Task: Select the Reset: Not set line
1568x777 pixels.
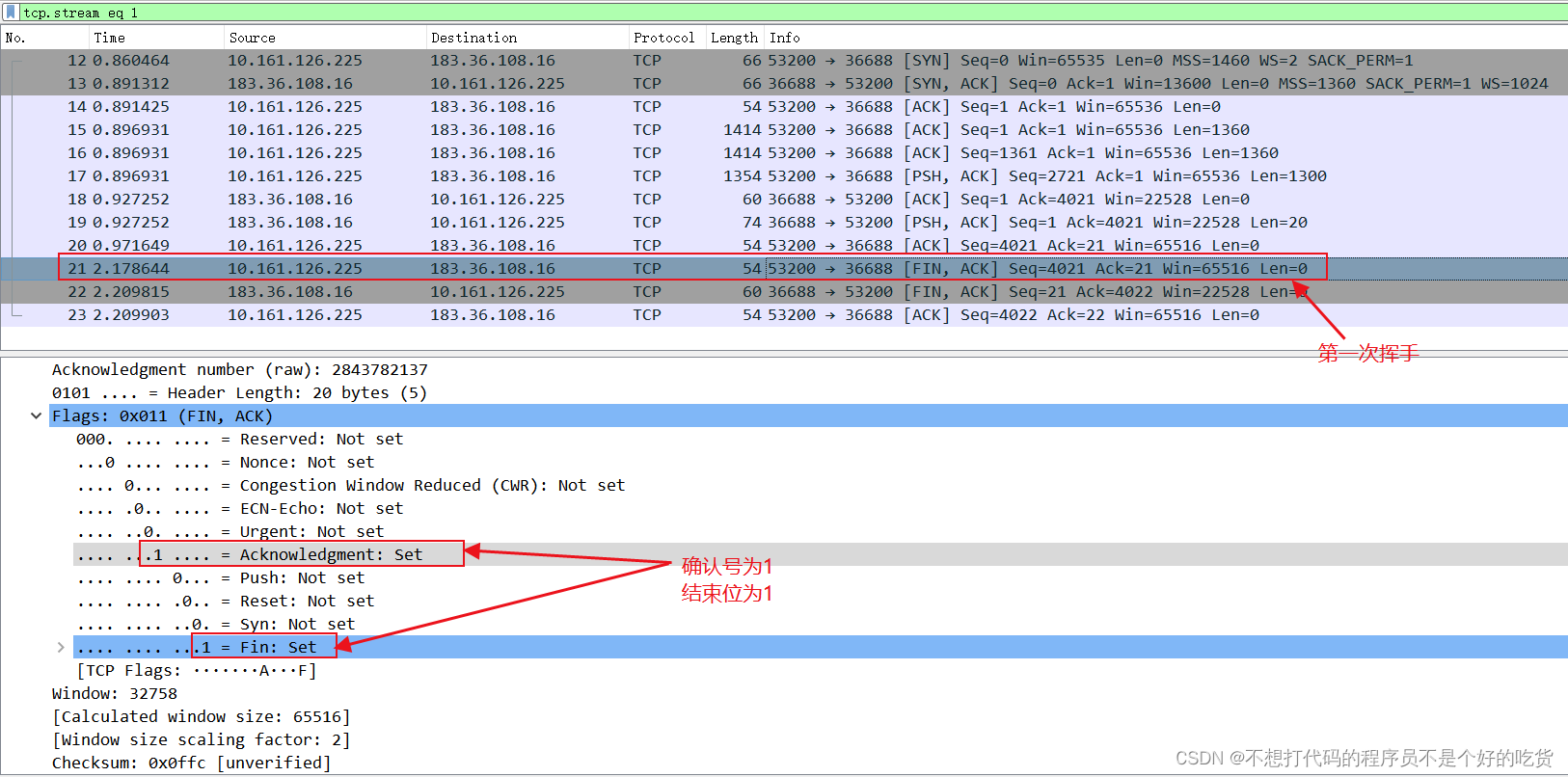Action: point(225,602)
